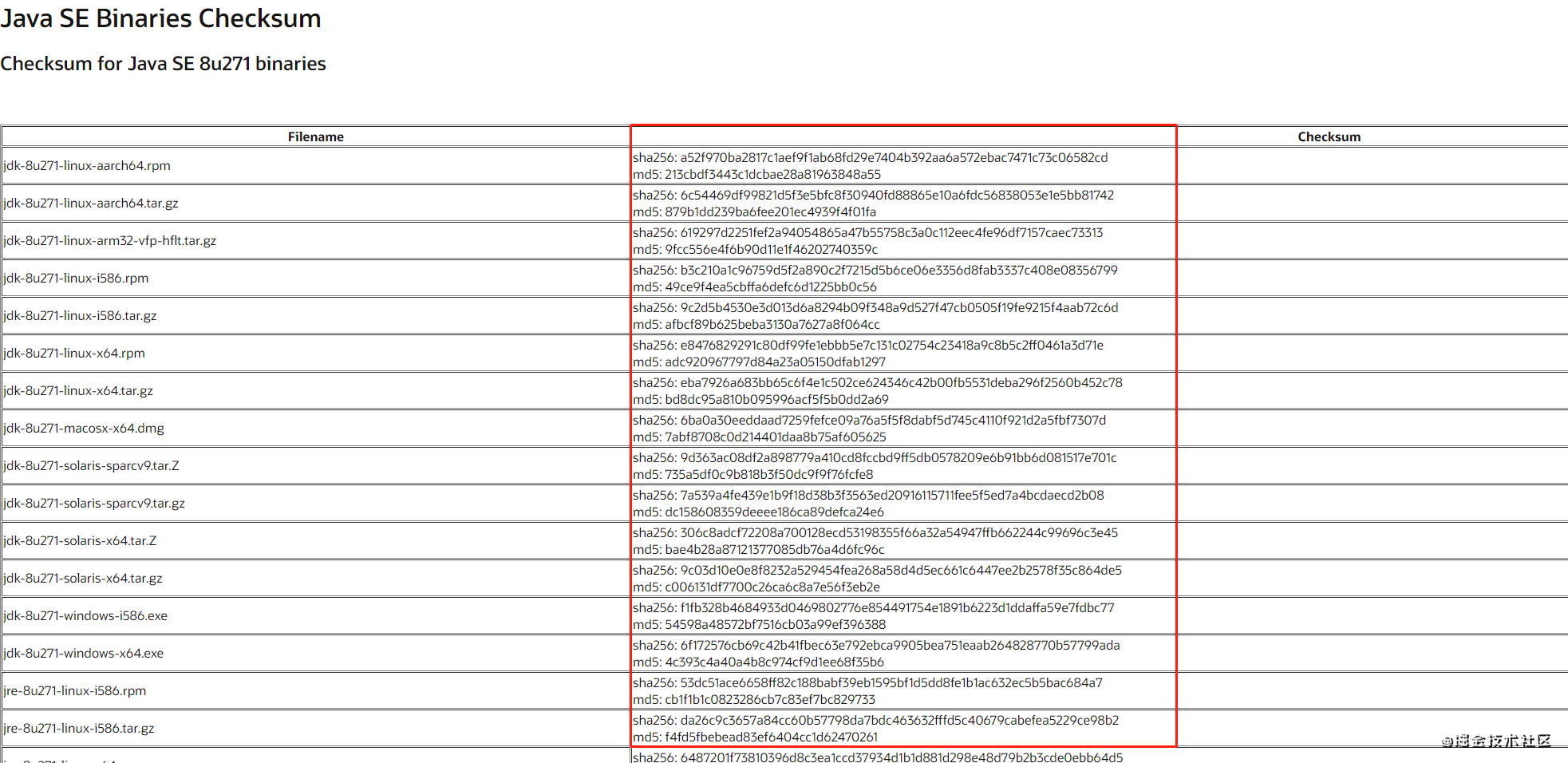Select filename jdk-8u271-solaris-sparcv9.tar.gz
Image resolution: width=1568 pixels, height=763 pixels.
click(94, 504)
